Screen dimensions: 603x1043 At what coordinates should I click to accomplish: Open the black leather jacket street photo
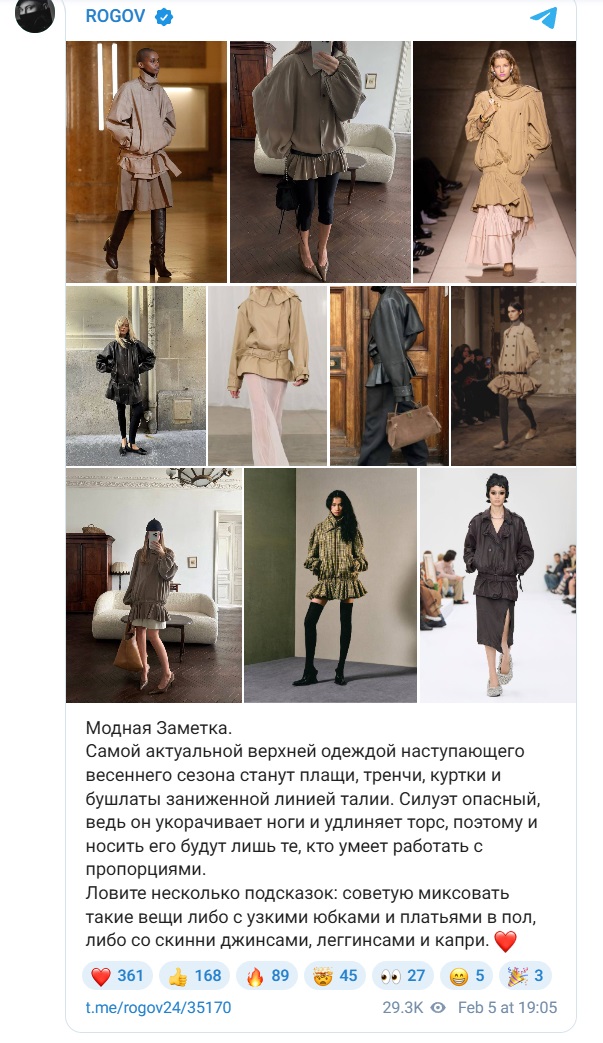pyautogui.click(x=136, y=376)
